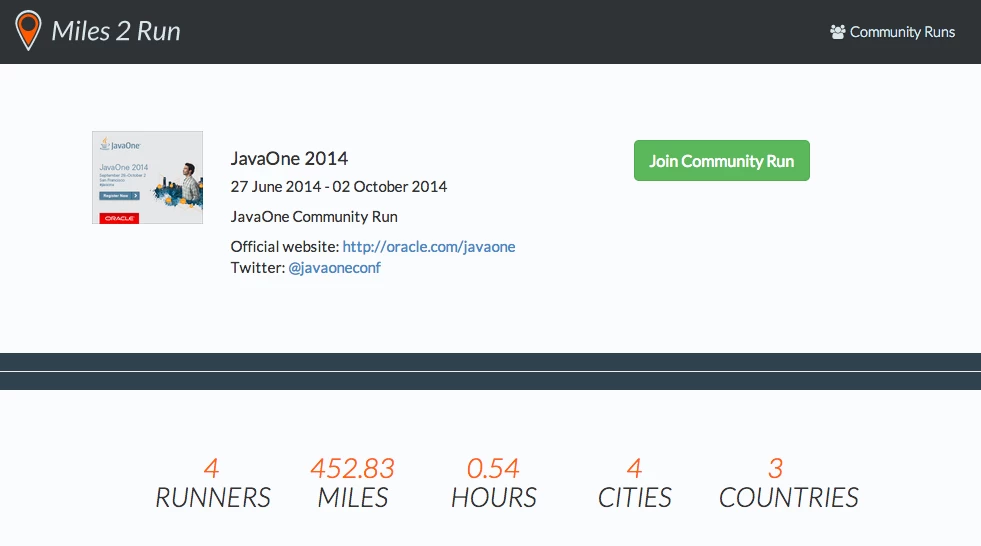Click the 4 RUNNERS statistic
This screenshot has height=546, width=981.
click(x=213, y=483)
